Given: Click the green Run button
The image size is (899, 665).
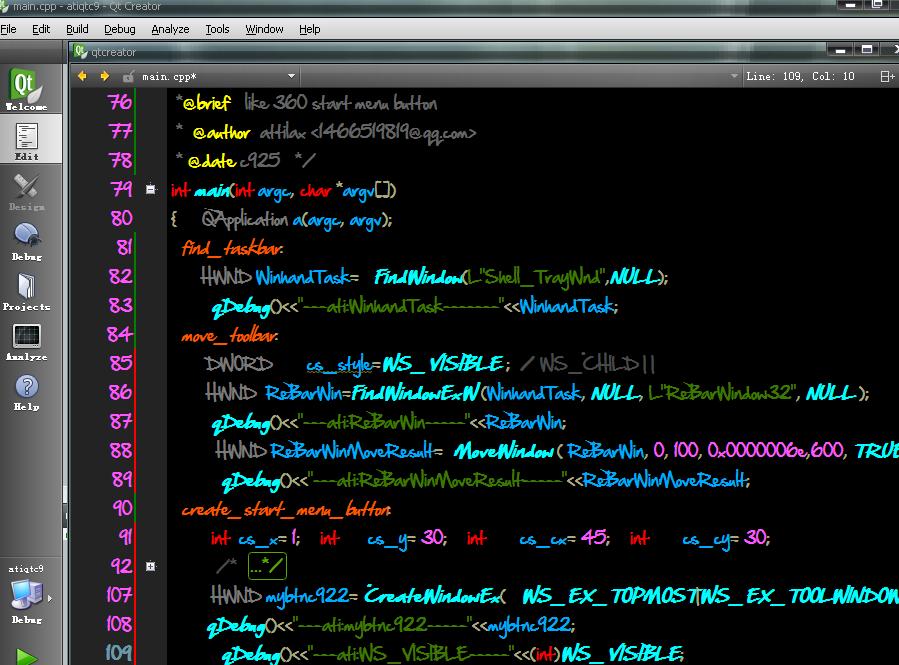Looking at the screenshot, I should pos(26,657).
